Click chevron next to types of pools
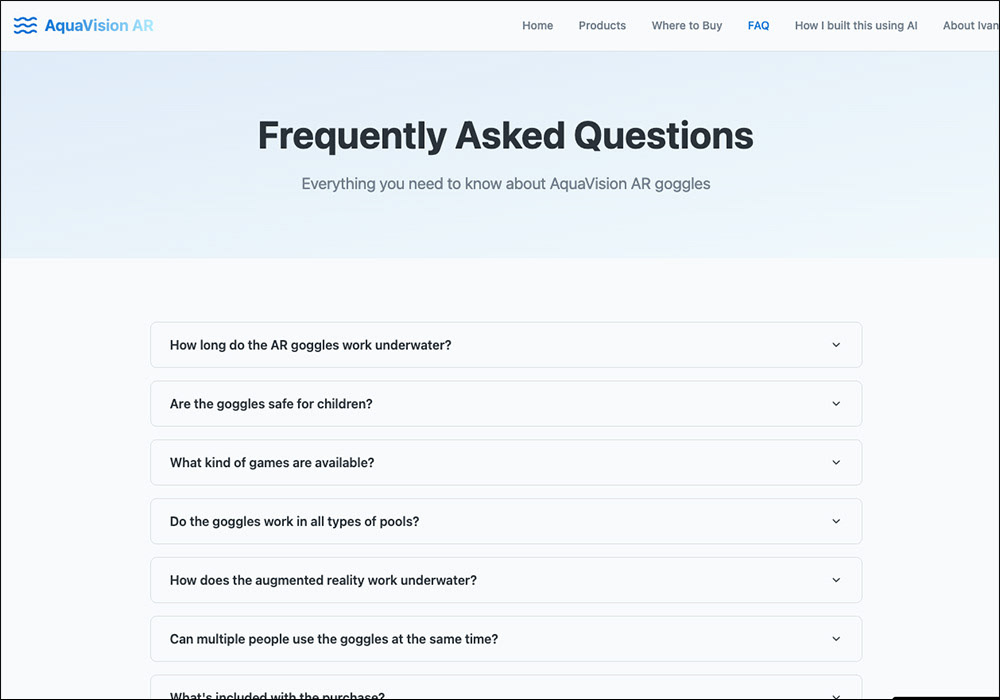Image resolution: width=1000 pixels, height=700 pixels. click(x=836, y=522)
